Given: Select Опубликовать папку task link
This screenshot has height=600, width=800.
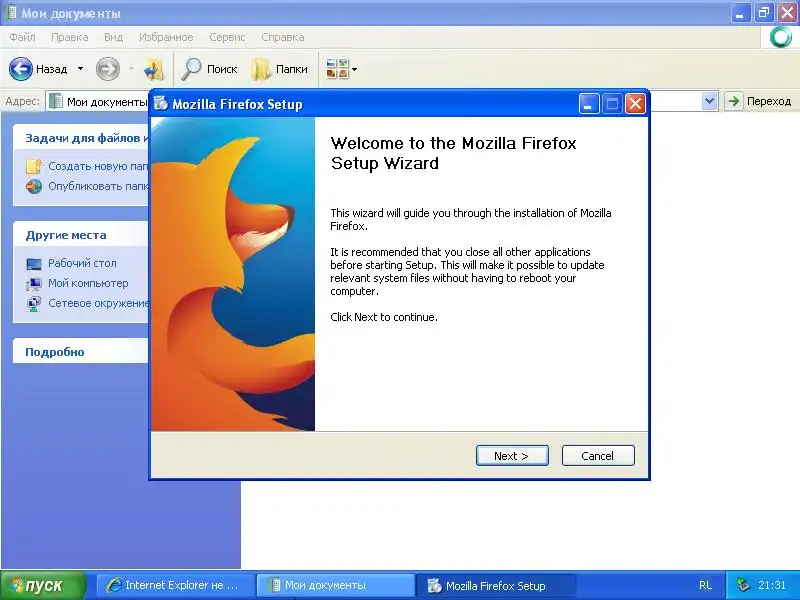Looking at the screenshot, I should pos(98,186).
